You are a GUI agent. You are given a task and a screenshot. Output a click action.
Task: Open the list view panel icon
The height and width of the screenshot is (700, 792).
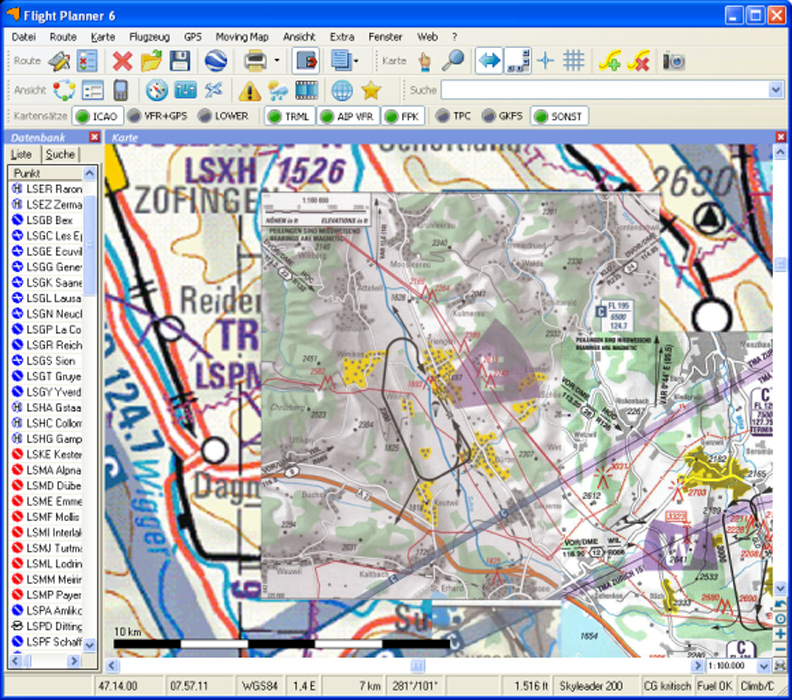(x=92, y=90)
